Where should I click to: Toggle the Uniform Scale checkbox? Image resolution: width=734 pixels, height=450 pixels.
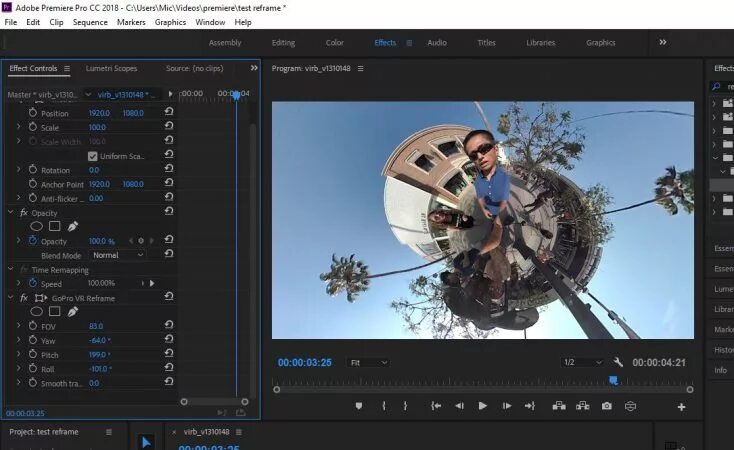93,156
